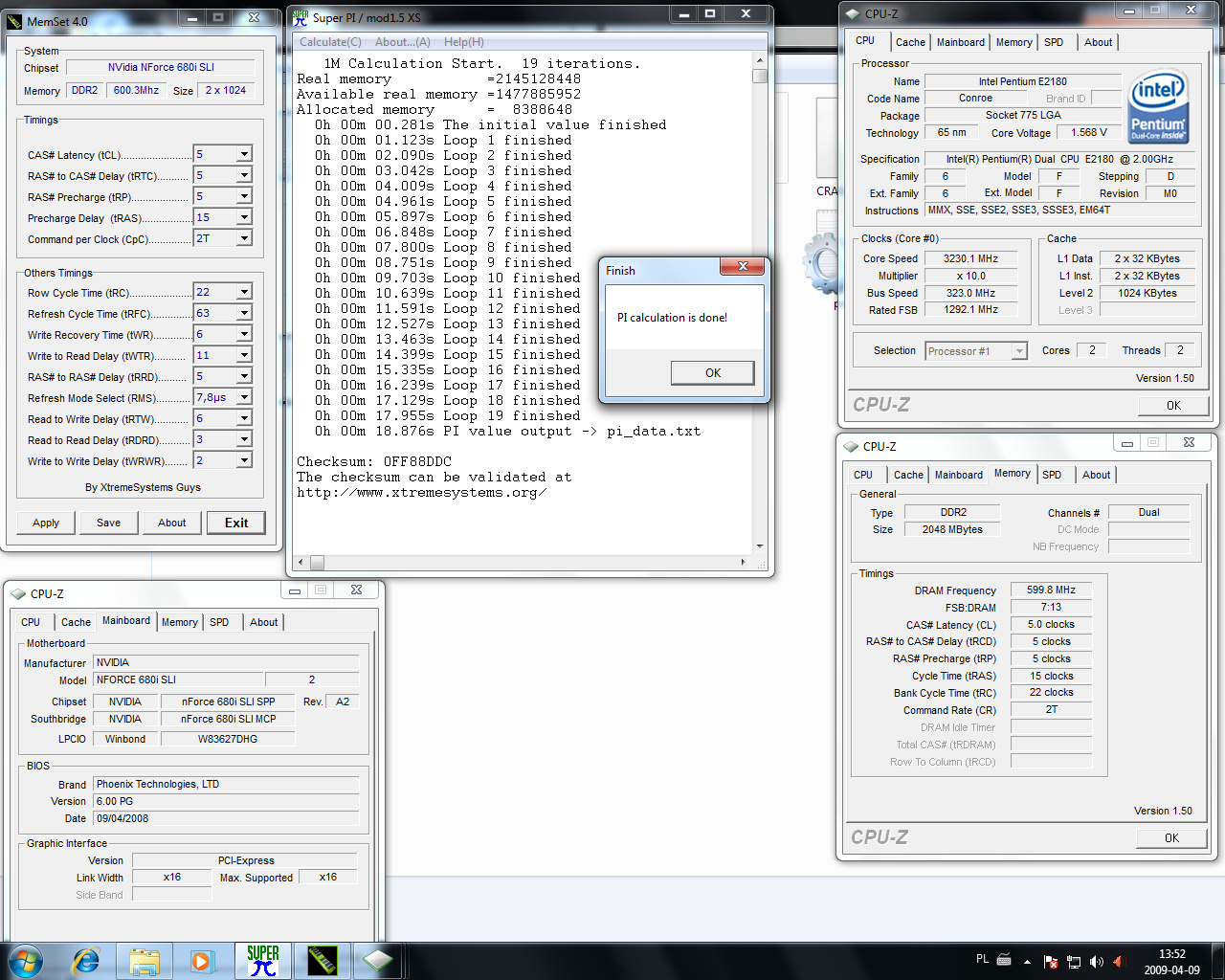Screen dimensions: 1225x980
Task: Click DRAM Frequency 599.8 MHz value
Action: [x=1051, y=590]
